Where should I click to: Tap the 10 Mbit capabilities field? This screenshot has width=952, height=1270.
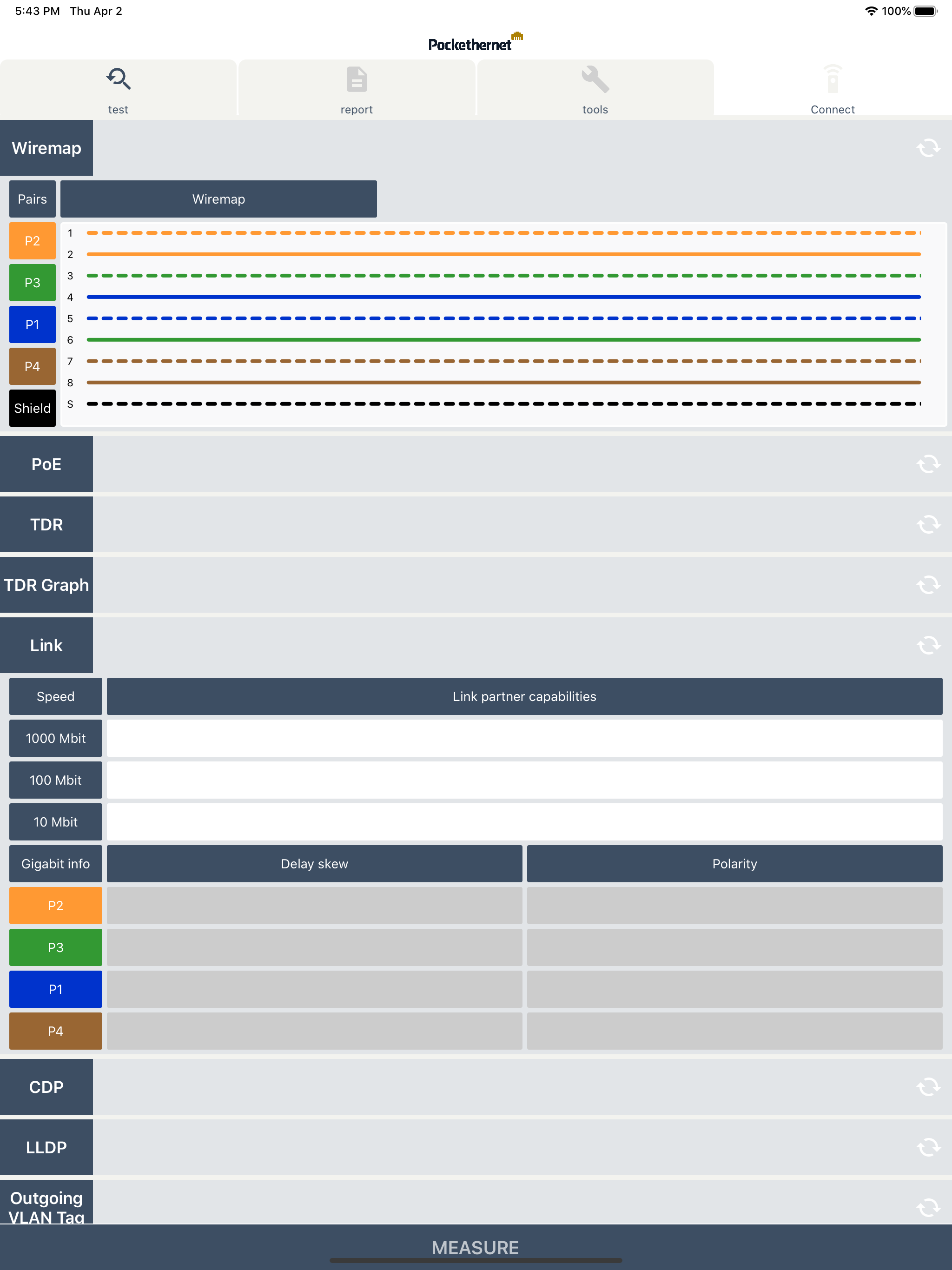tap(525, 822)
